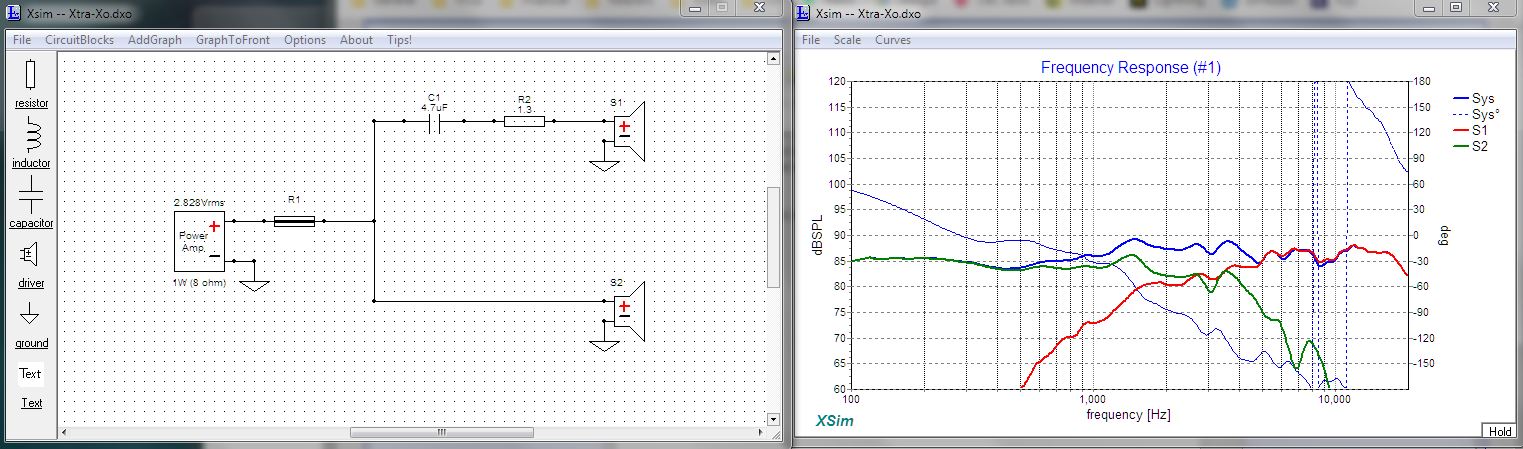The image size is (1523, 449).
Task: Select the capacitor component in the palette
Action: [x=31, y=202]
